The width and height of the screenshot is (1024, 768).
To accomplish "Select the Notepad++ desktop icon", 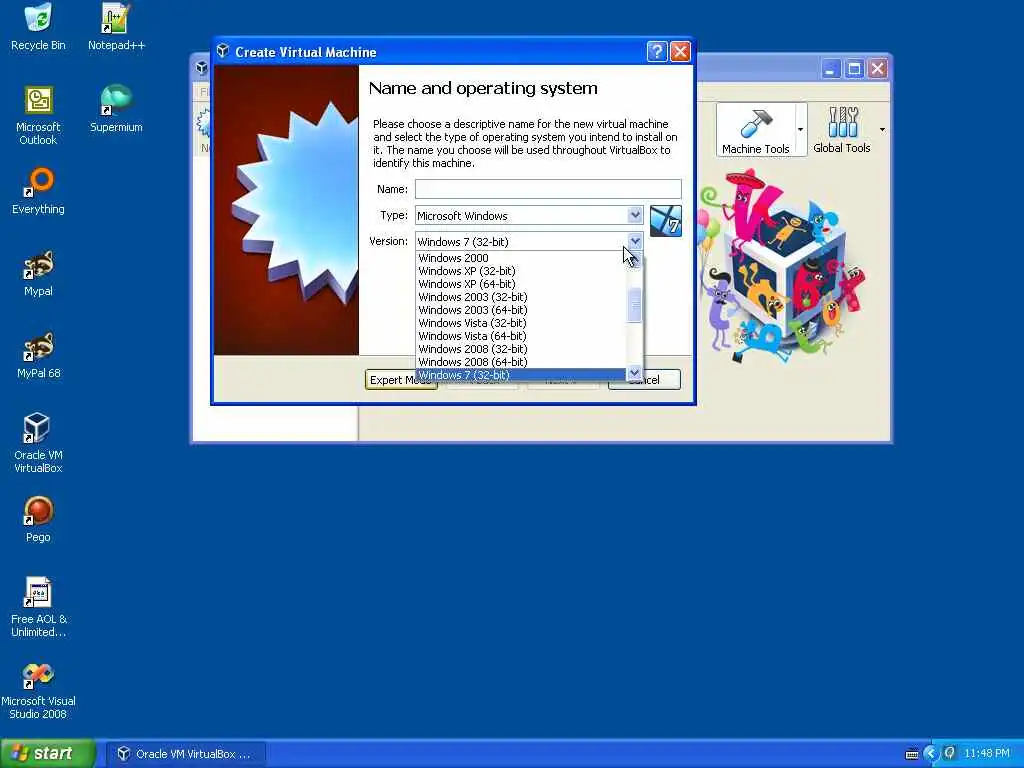I will (116, 27).
